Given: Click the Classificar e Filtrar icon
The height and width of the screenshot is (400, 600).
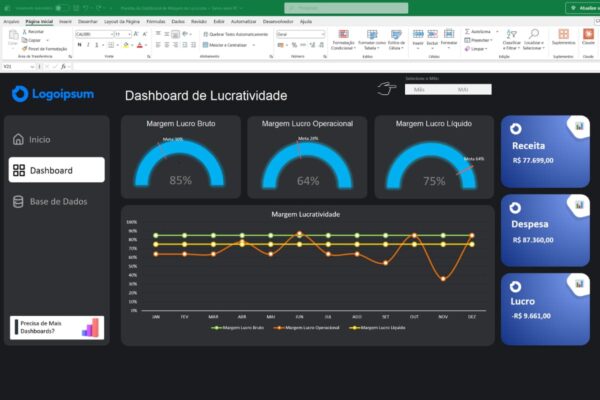Looking at the screenshot, I should click(x=512, y=34).
